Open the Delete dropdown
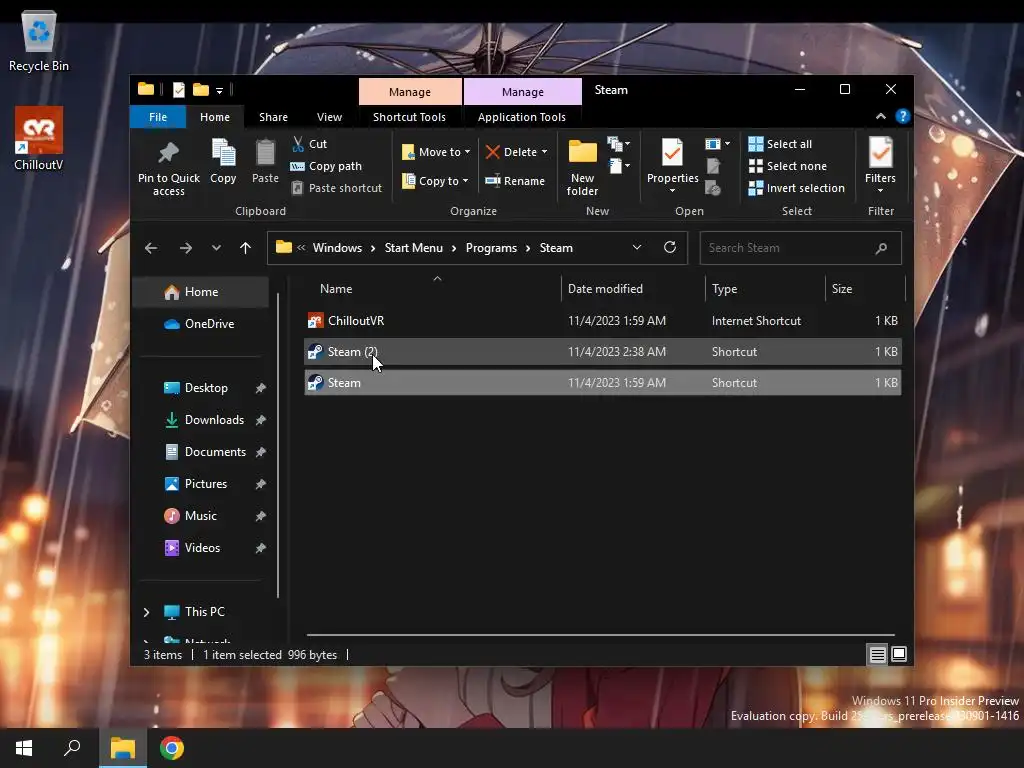The height and width of the screenshot is (768, 1024). 517,152
